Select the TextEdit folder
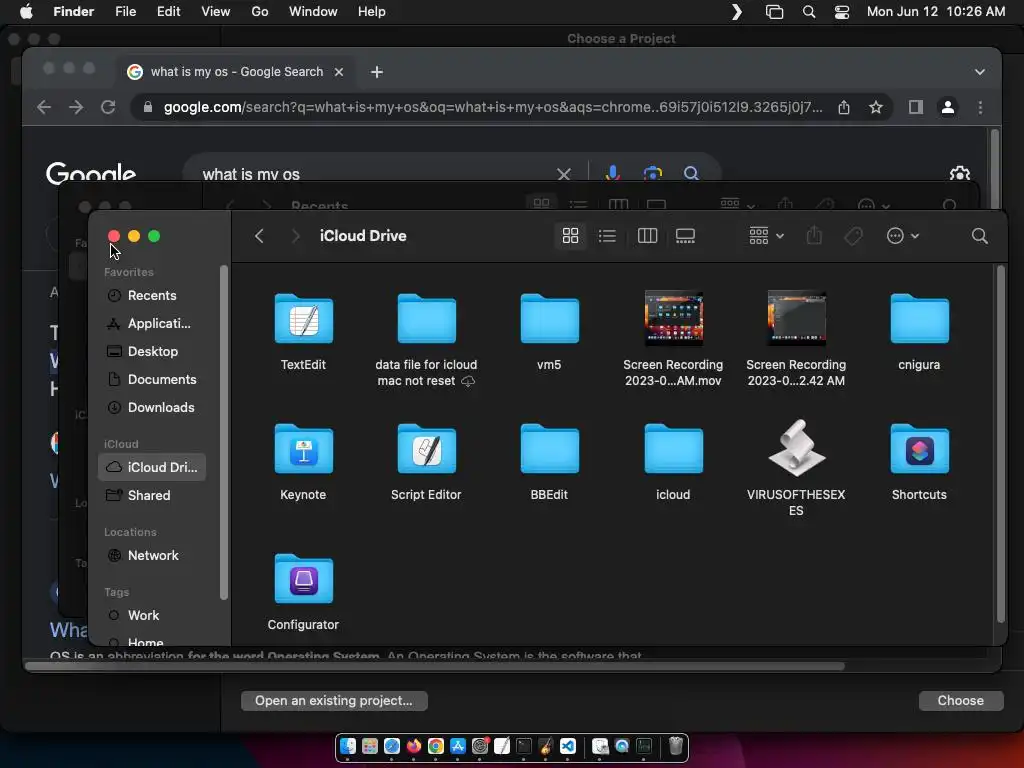This screenshot has width=1024, height=768. point(304,319)
